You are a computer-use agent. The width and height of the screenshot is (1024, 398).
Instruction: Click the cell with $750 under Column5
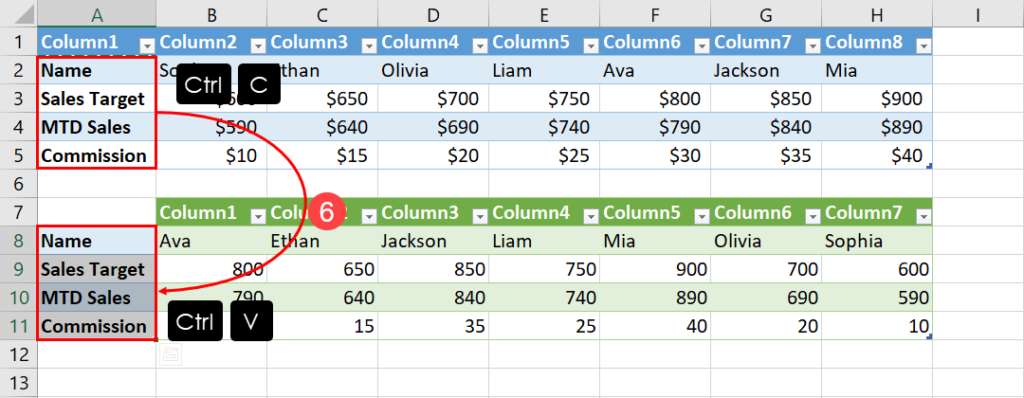click(x=544, y=98)
